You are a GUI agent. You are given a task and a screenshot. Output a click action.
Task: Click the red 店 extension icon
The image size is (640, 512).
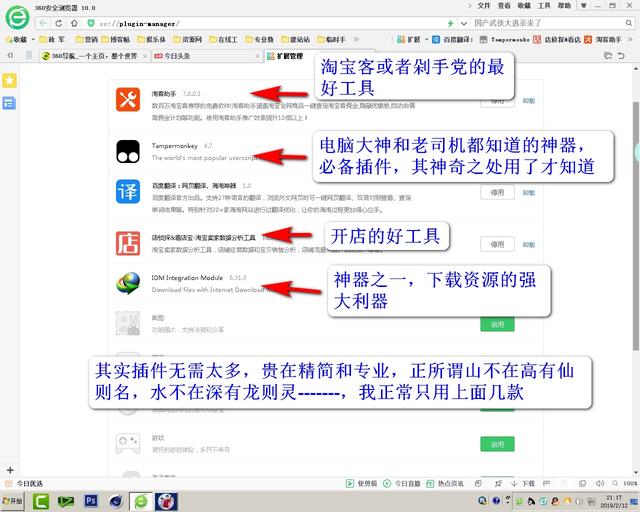coord(128,243)
